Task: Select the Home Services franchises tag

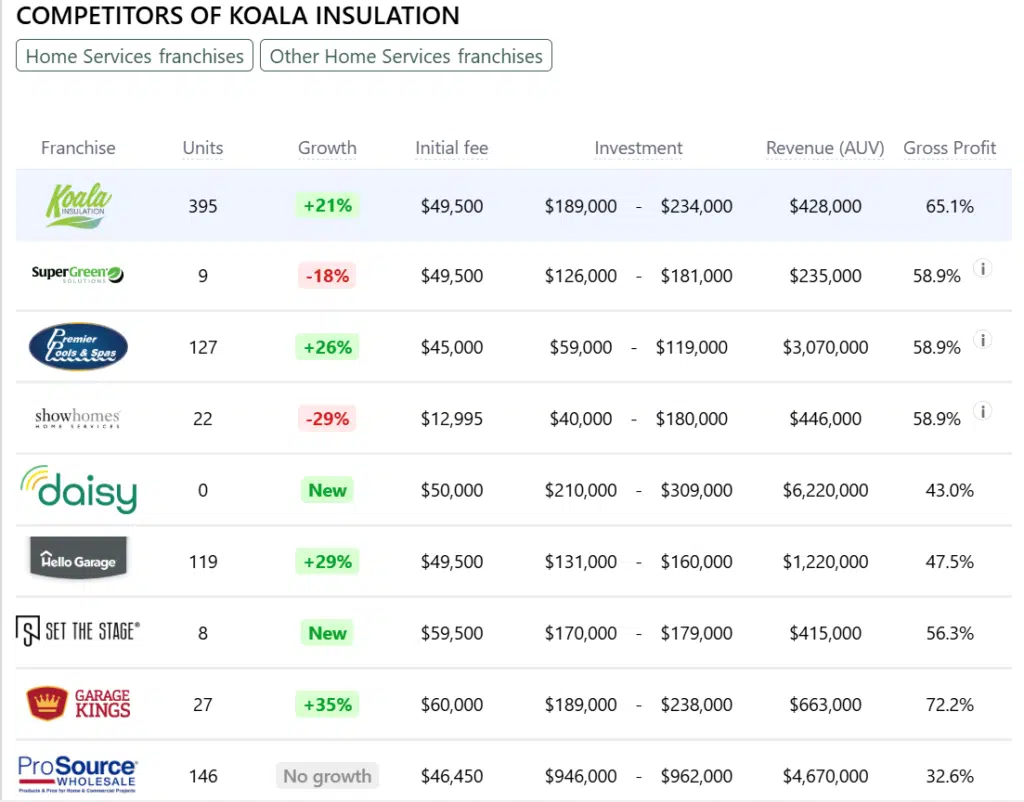Action: tap(135, 56)
